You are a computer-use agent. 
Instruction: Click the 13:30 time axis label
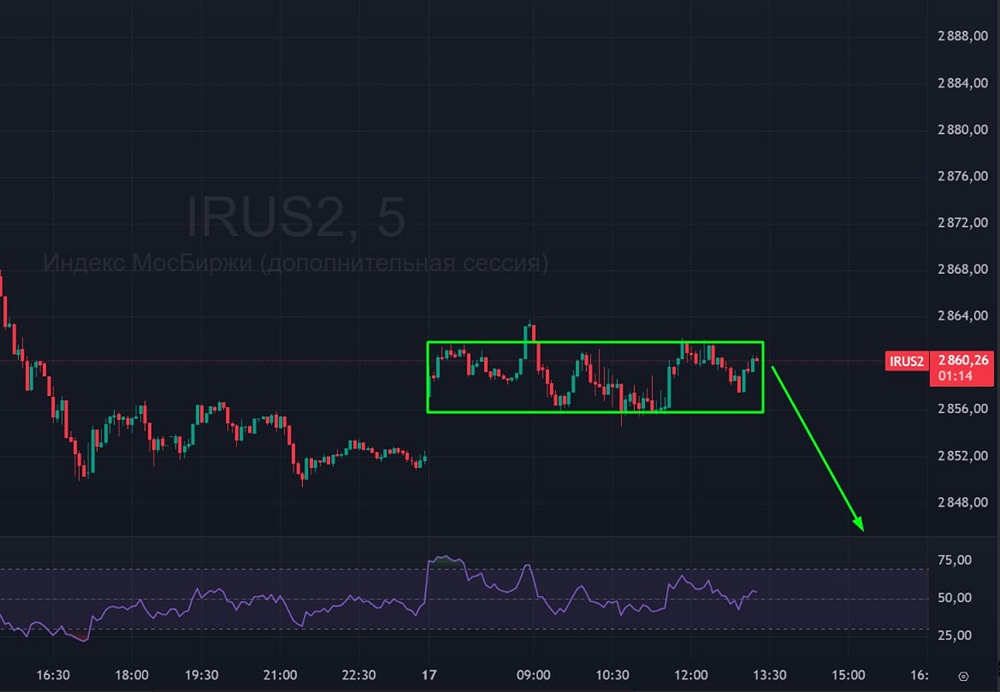(x=769, y=675)
